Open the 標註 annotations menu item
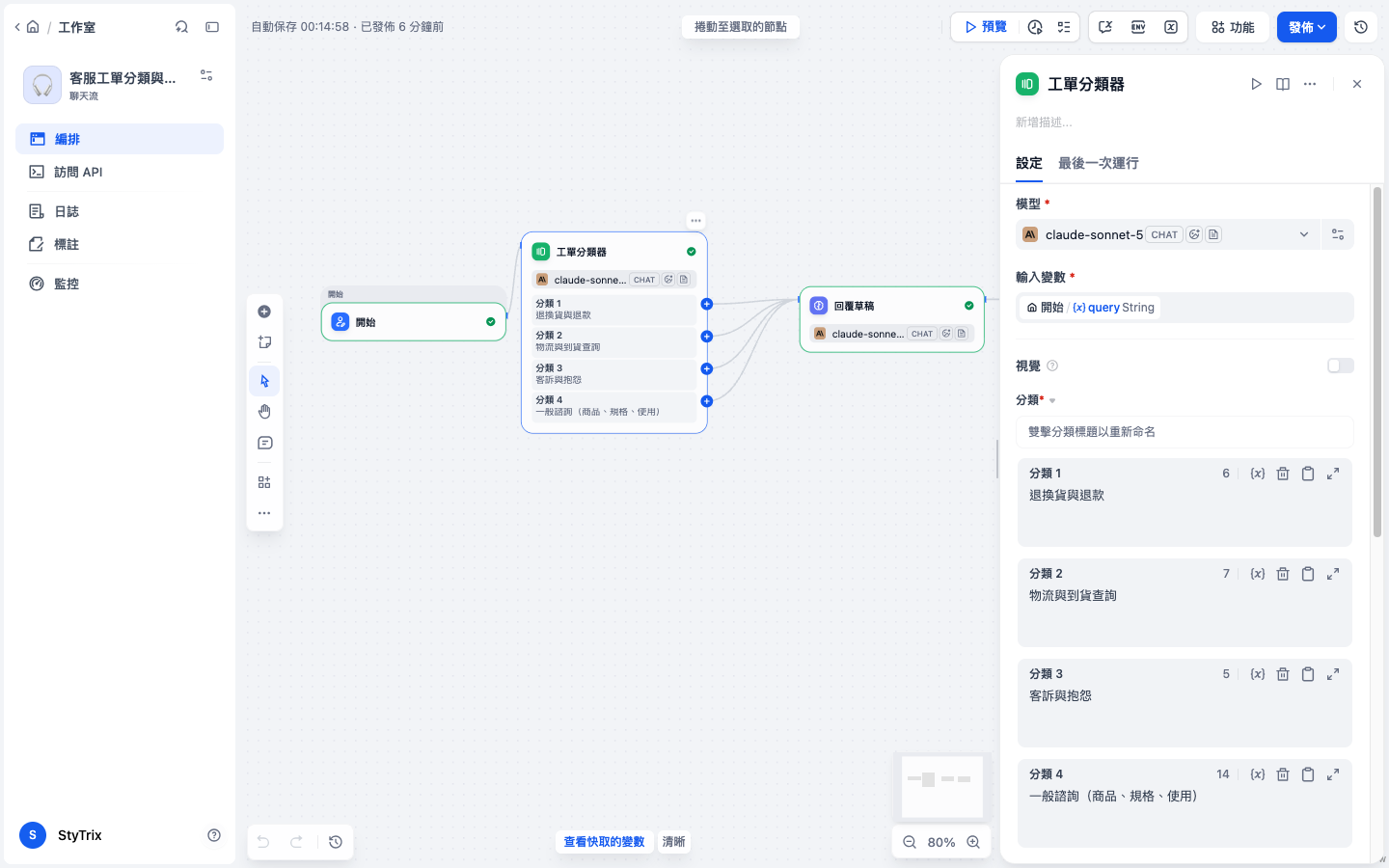This screenshot has height=868, width=1389. point(120,244)
